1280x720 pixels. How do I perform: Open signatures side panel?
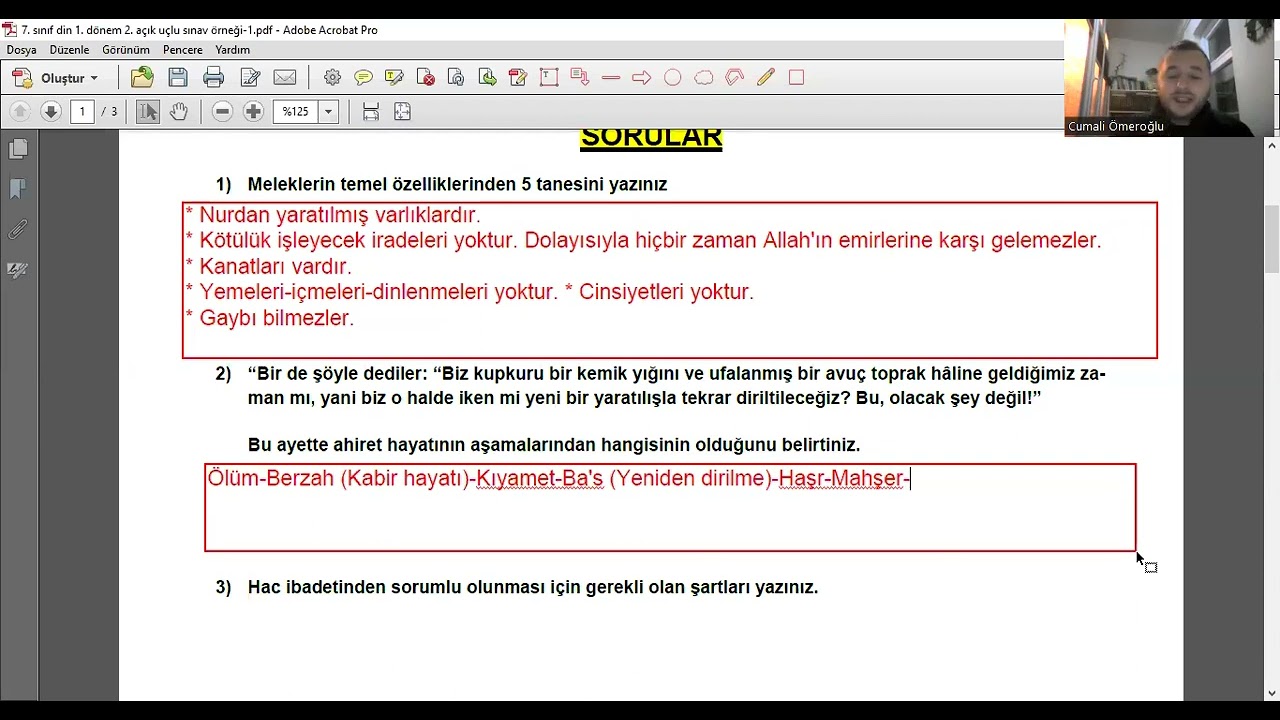(x=18, y=270)
